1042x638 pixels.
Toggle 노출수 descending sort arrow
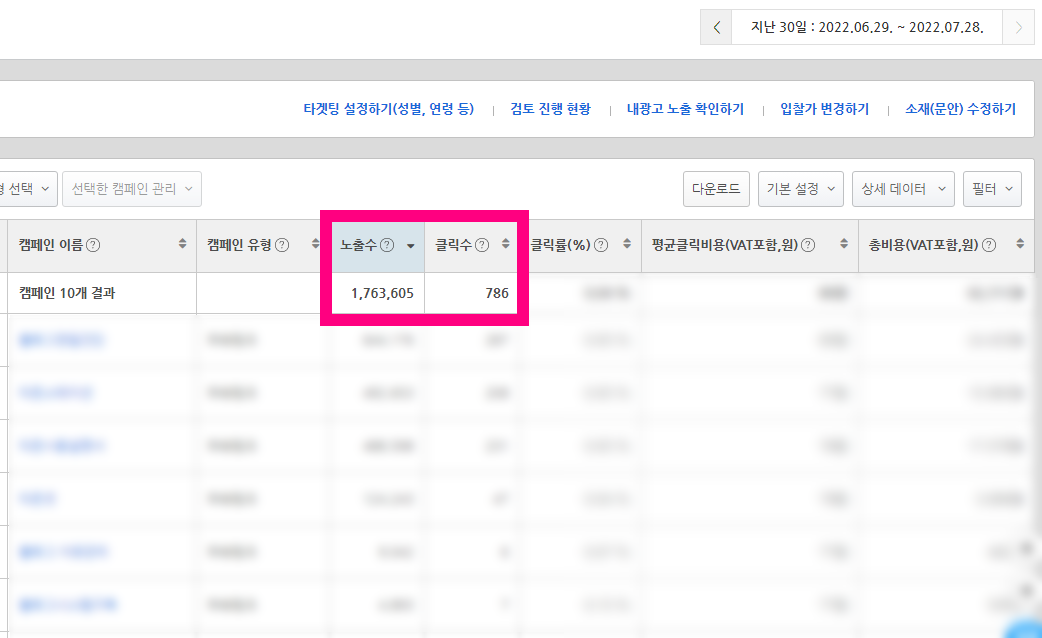point(411,246)
